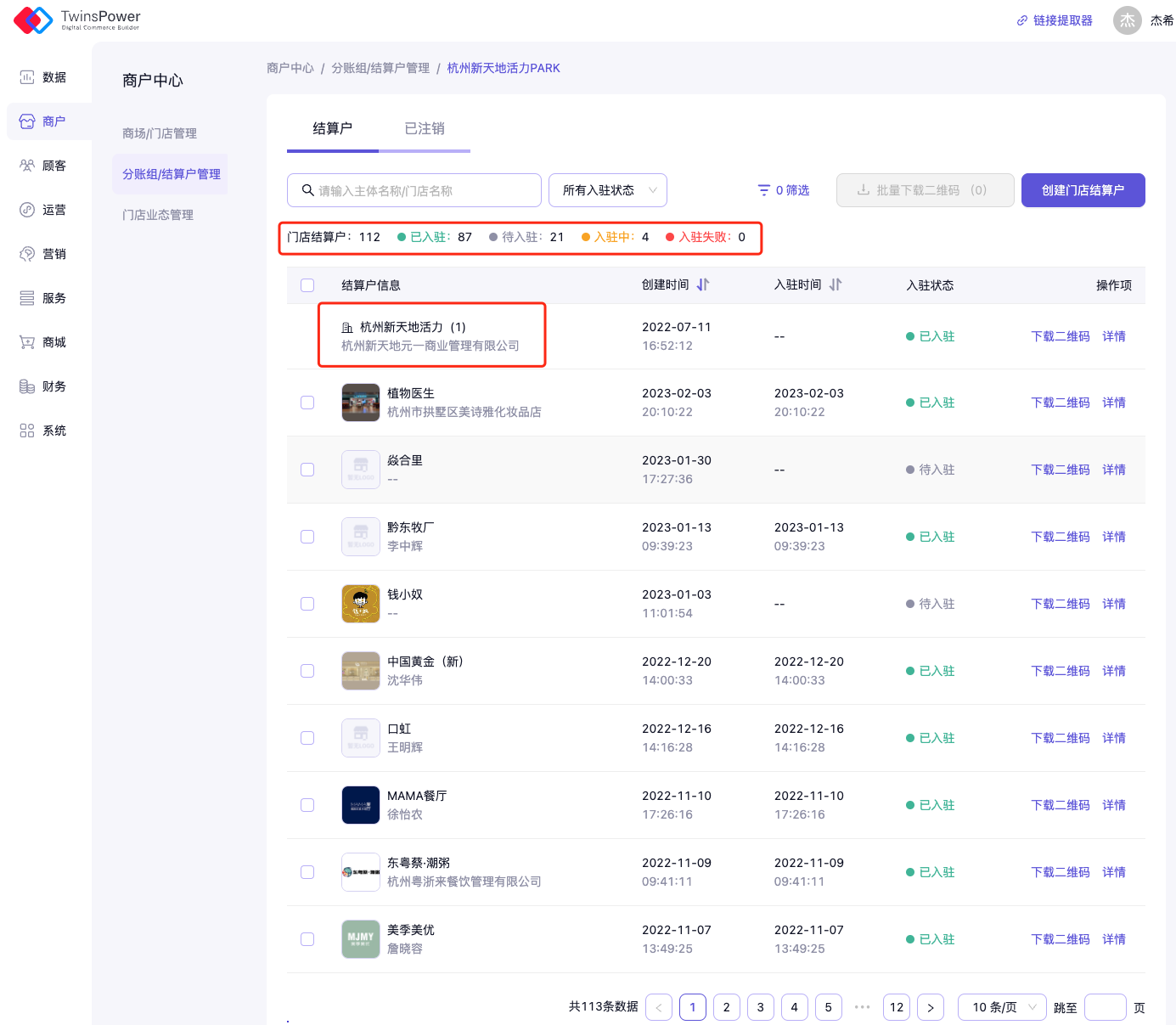Check the 植物医生 row checkbox
Screen dimensions: 1176x1025
(x=307, y=403)
